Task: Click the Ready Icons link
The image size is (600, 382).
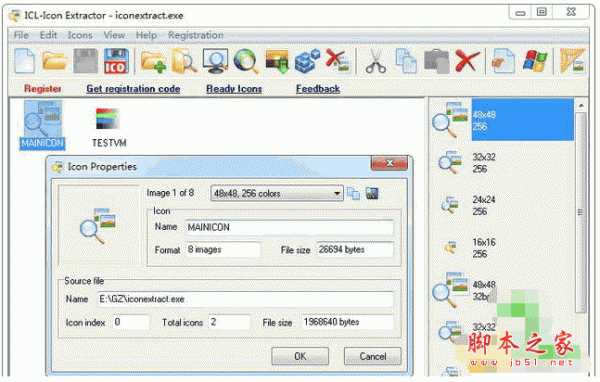Action: pyautogui.click(x=234, y=89)
